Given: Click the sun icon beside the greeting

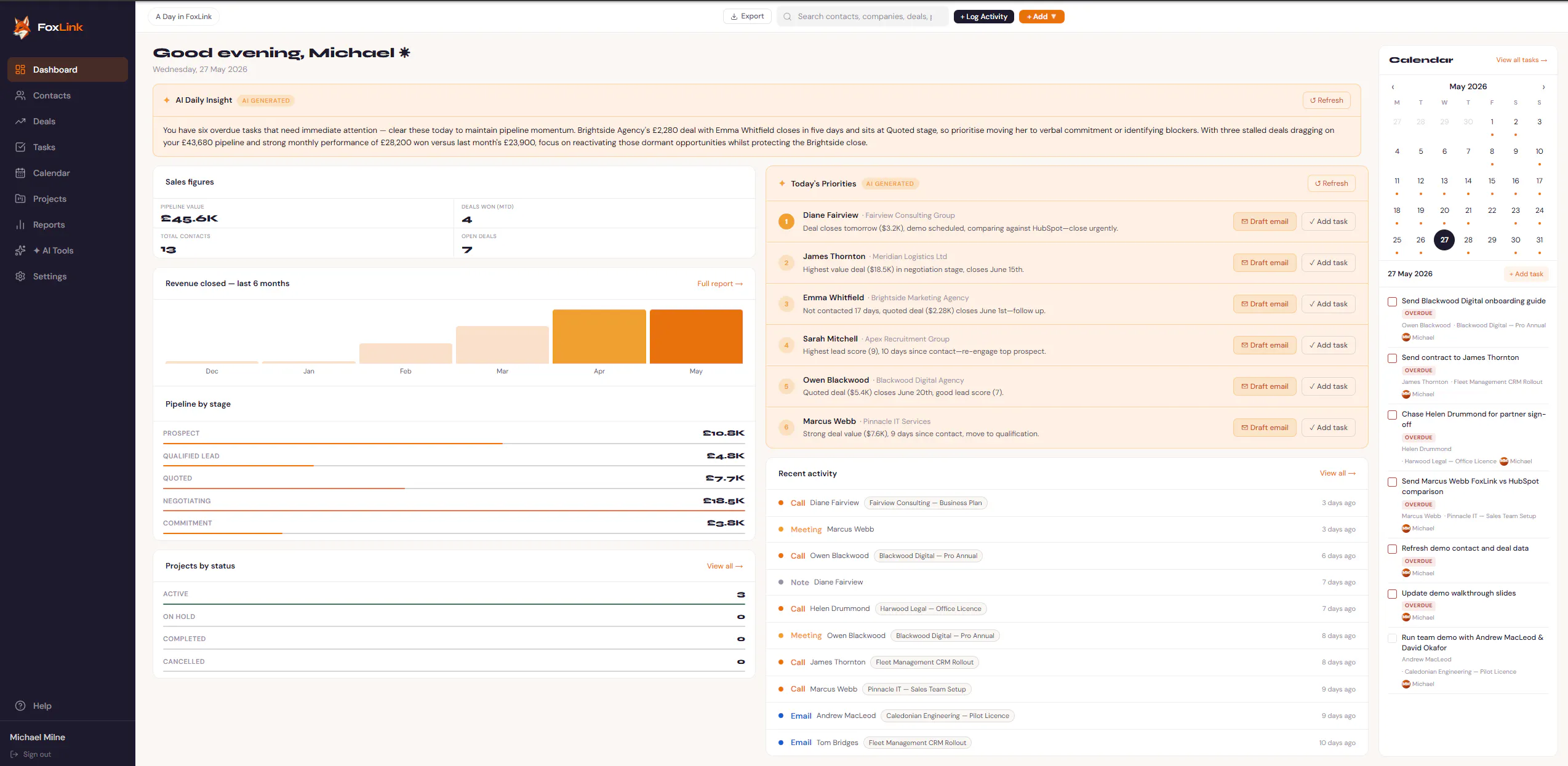Looking at the screenshot, I should click(x=404, y=52).
